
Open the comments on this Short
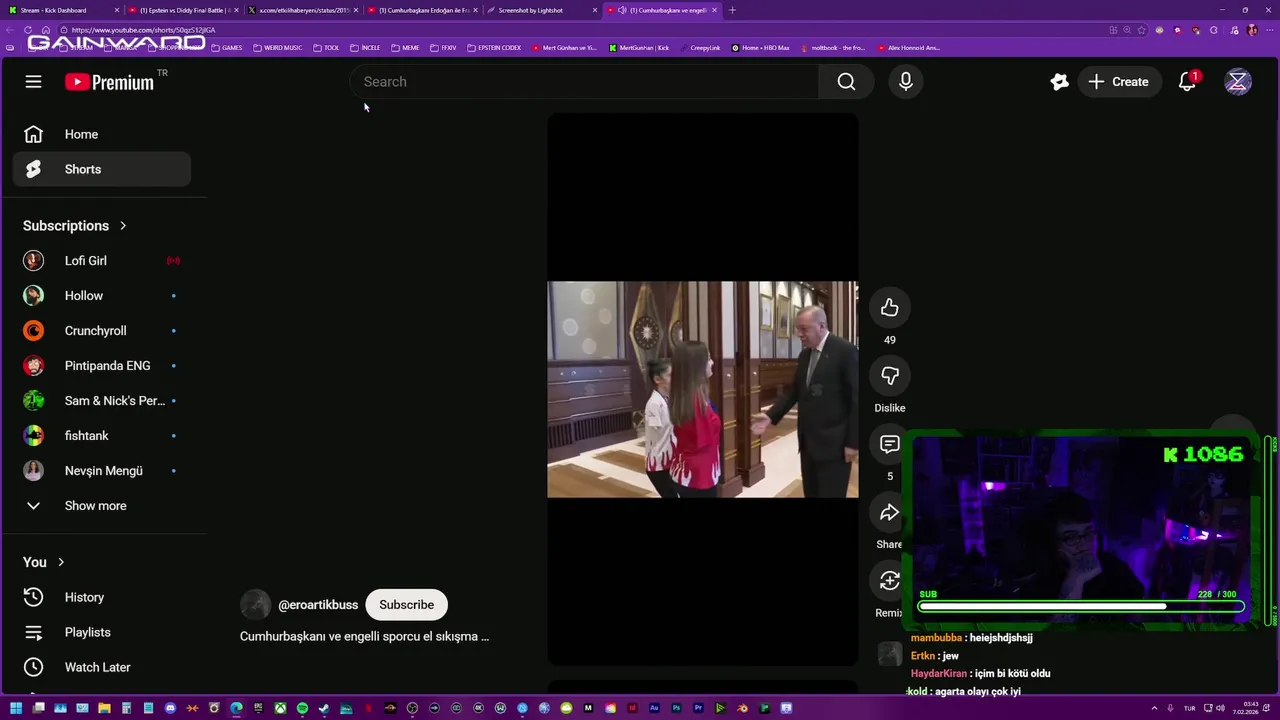[890, 444]
